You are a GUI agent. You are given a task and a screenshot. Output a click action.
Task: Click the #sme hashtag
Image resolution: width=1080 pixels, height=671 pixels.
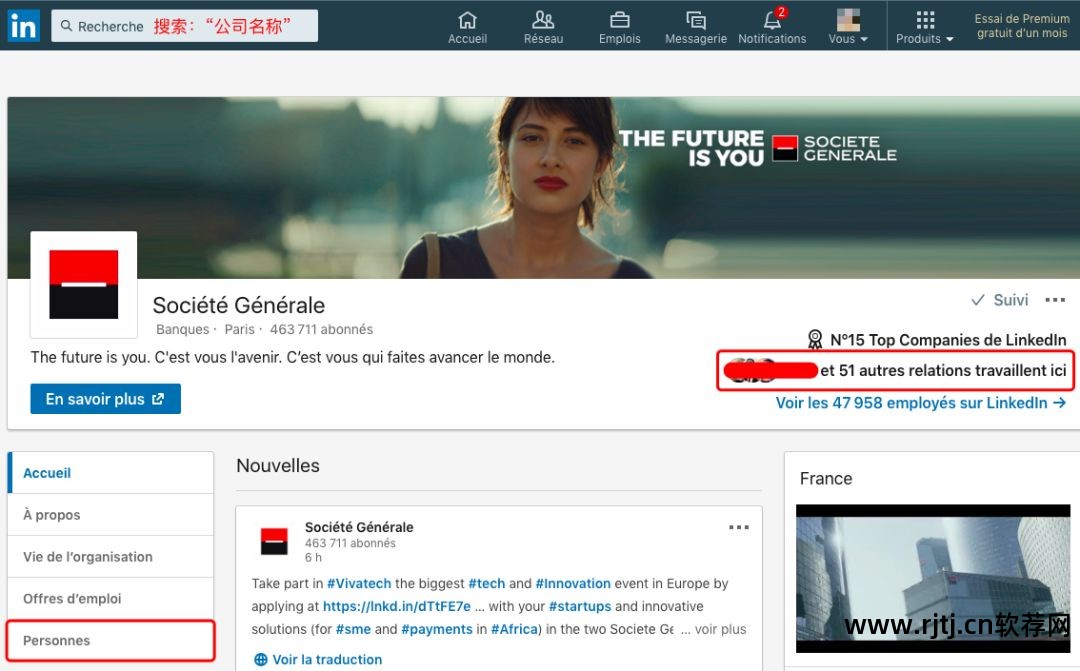tap(353, 629)
